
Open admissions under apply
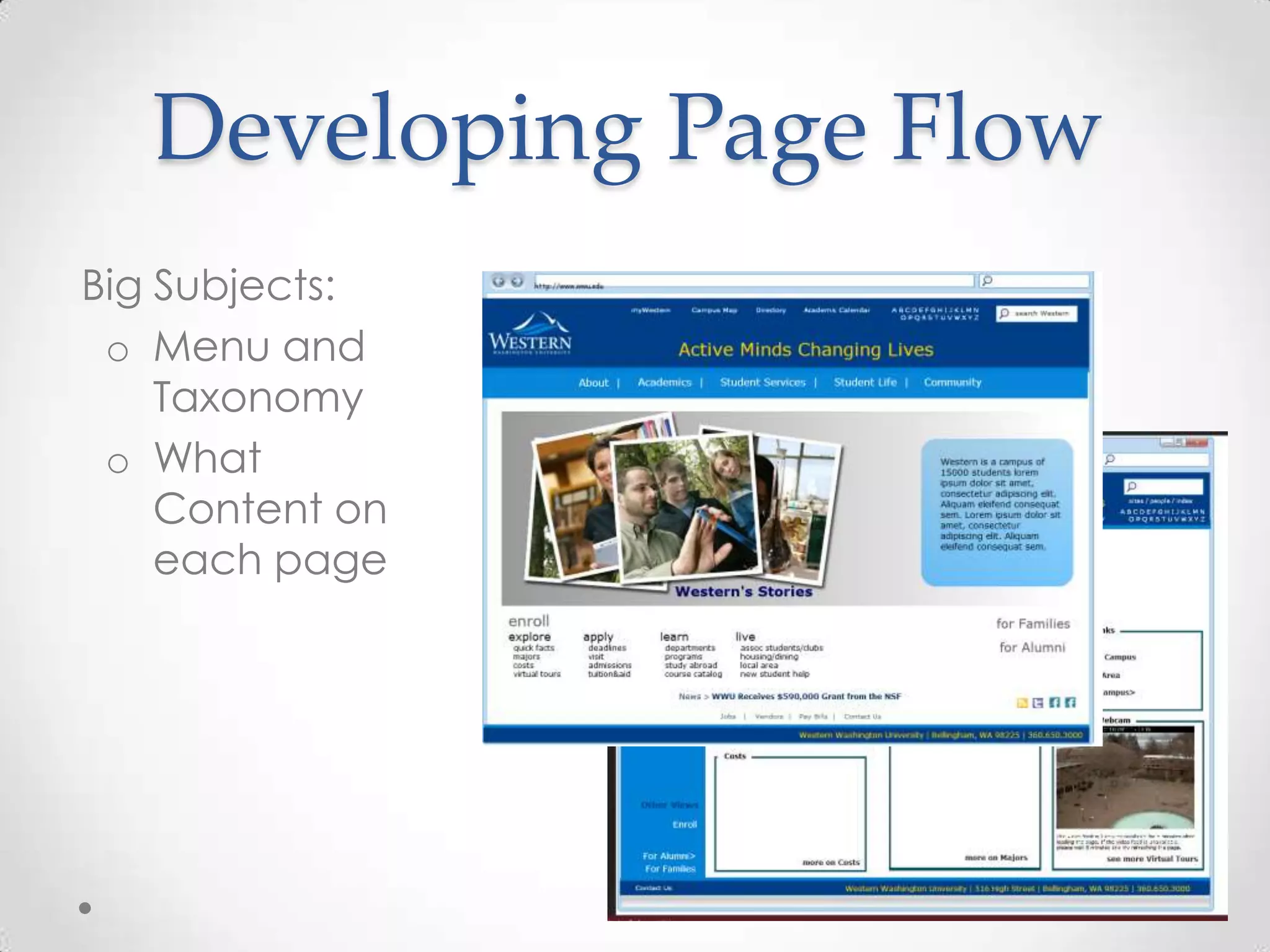tap(610, 665)
